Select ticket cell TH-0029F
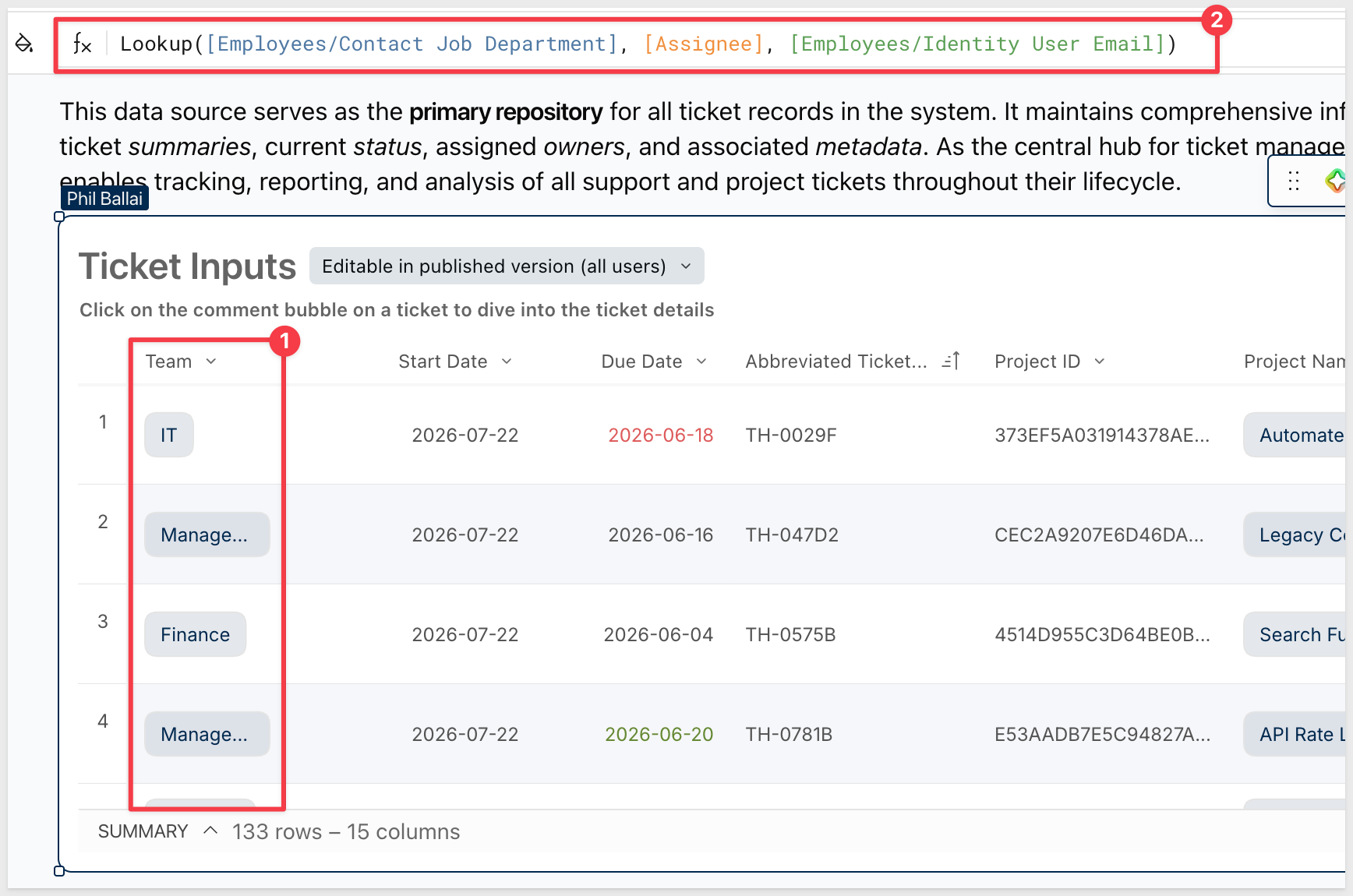 click(x=791, y=435)
